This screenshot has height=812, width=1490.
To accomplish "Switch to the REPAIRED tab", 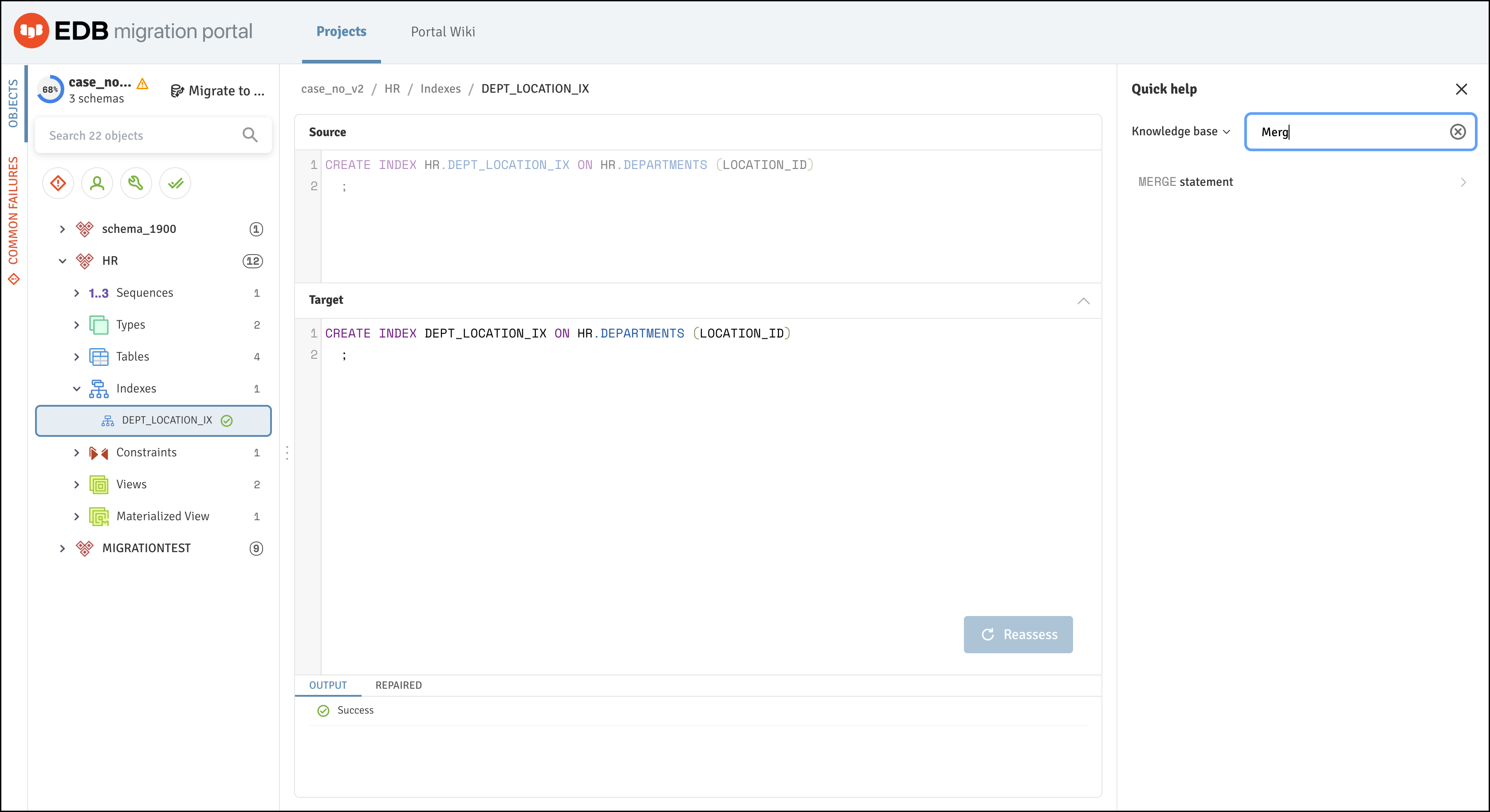I will pos(398,685).
